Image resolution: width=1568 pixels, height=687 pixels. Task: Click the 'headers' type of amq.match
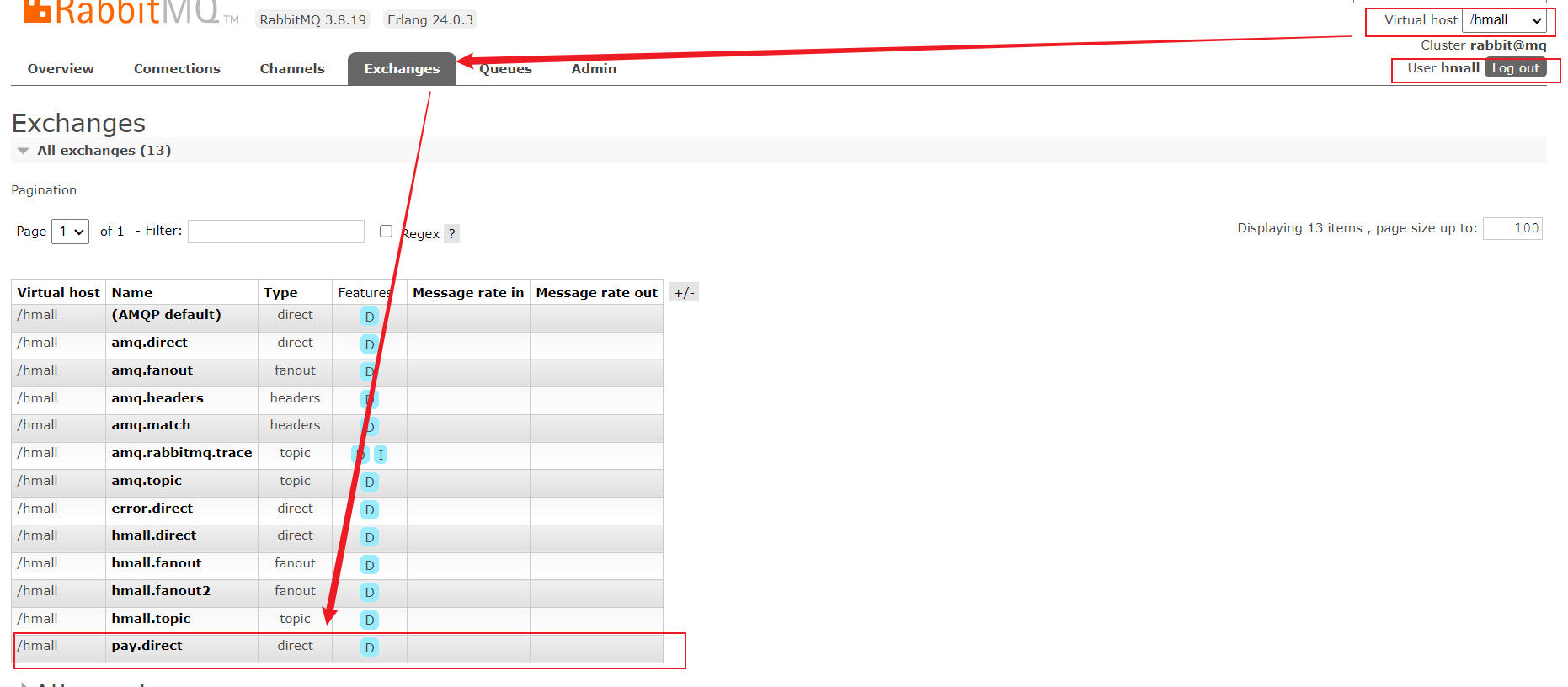[x=295, y=425]
